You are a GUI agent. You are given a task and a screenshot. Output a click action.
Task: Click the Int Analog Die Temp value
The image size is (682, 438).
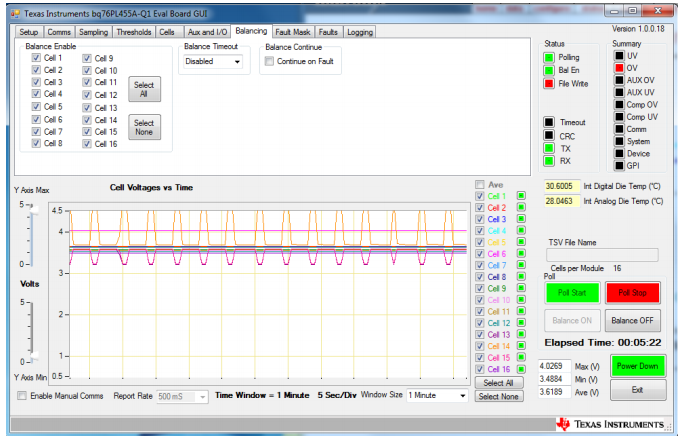562,201
